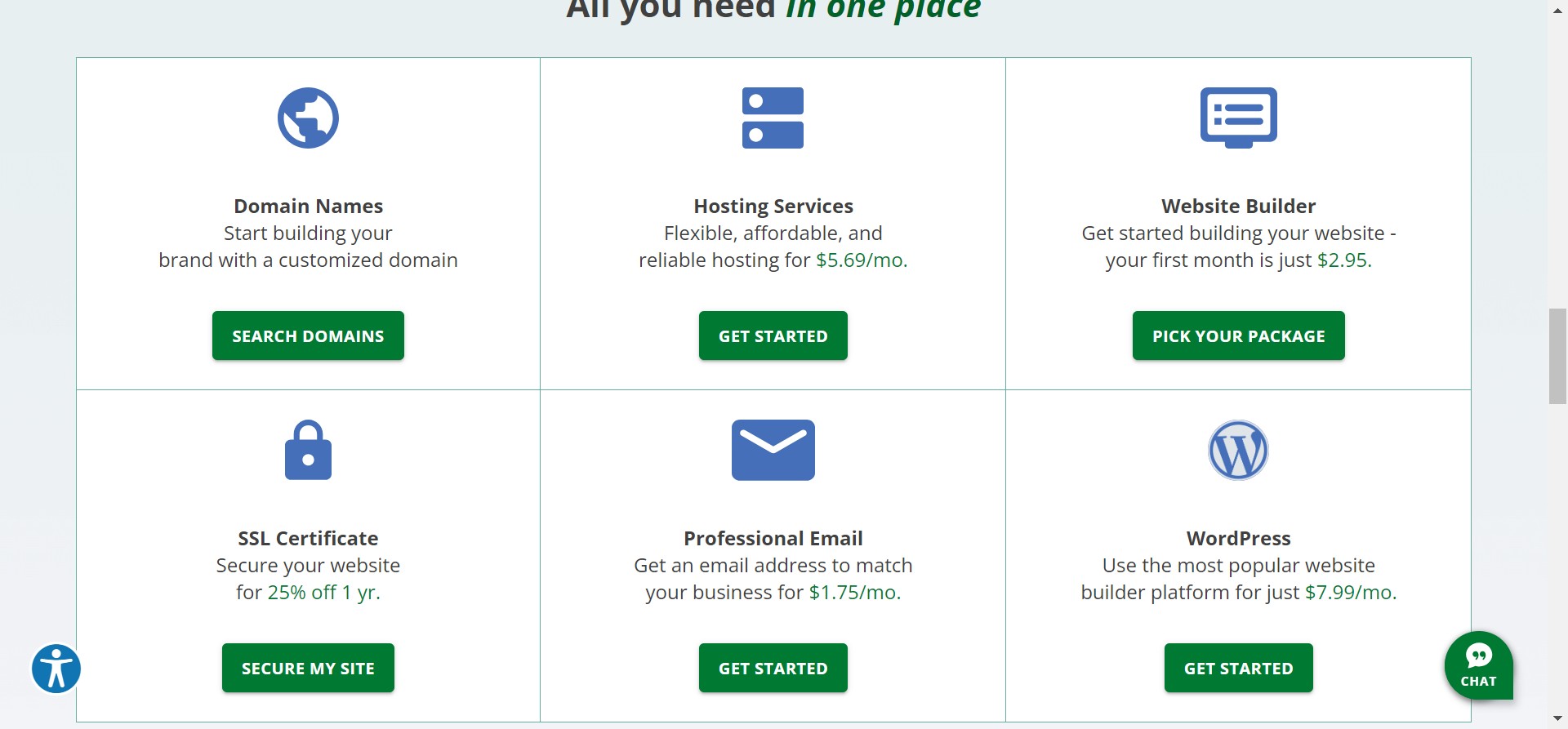Open the accessibility options icon
This screenshot has width=1568, height=729.
[x=56, y=669]
